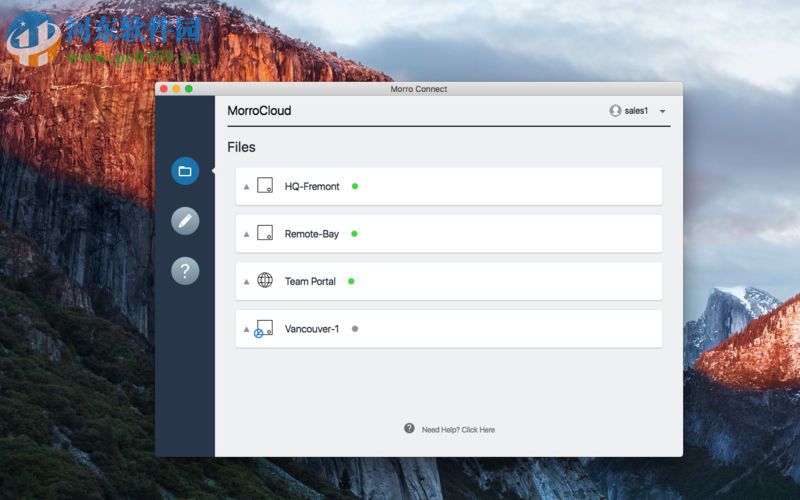800x500 pixels.
Task: Close the Morro Connect window
Action: click(x=164, y=89)
